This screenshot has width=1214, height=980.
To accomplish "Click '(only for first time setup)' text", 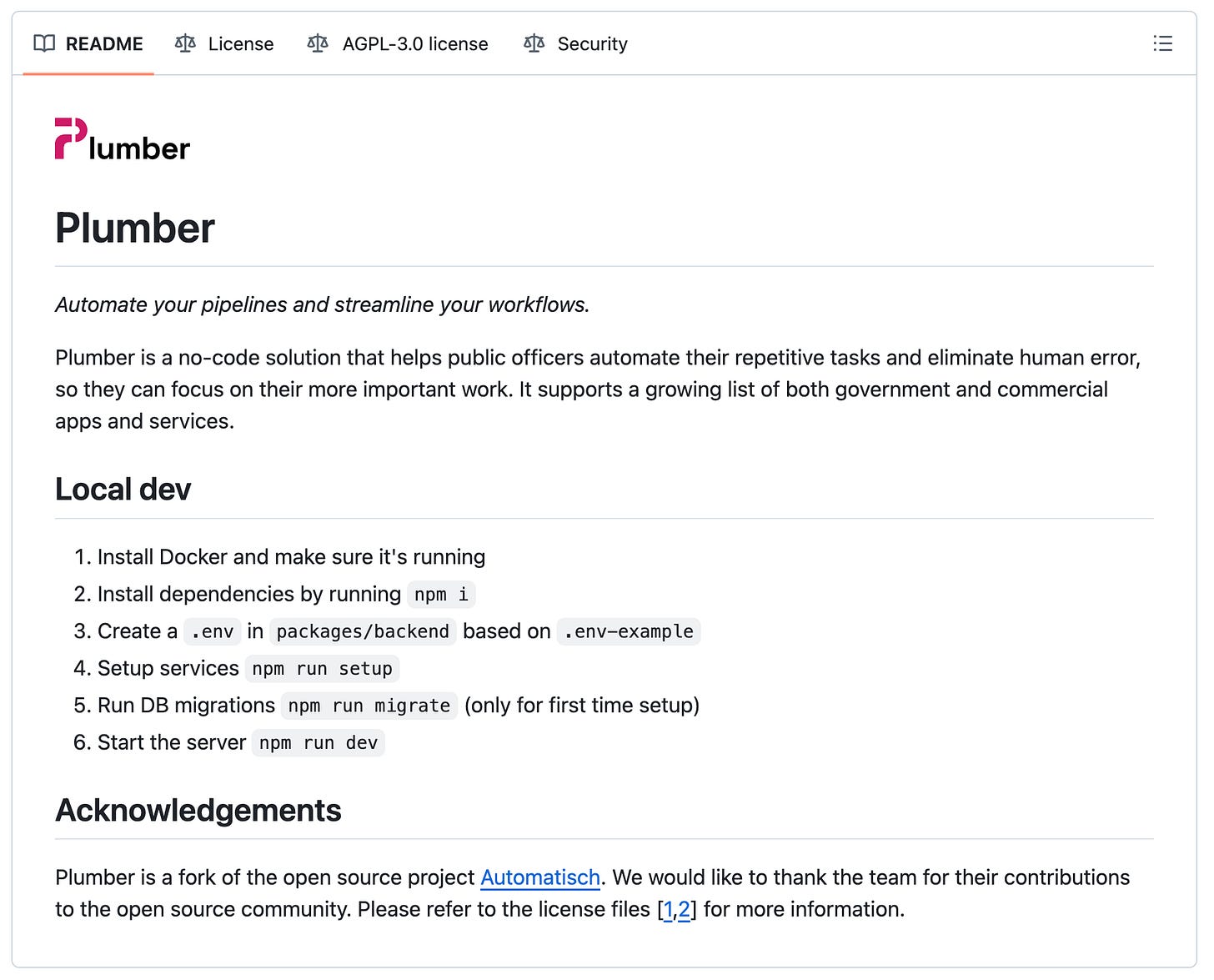I will (x=582, y=706).
